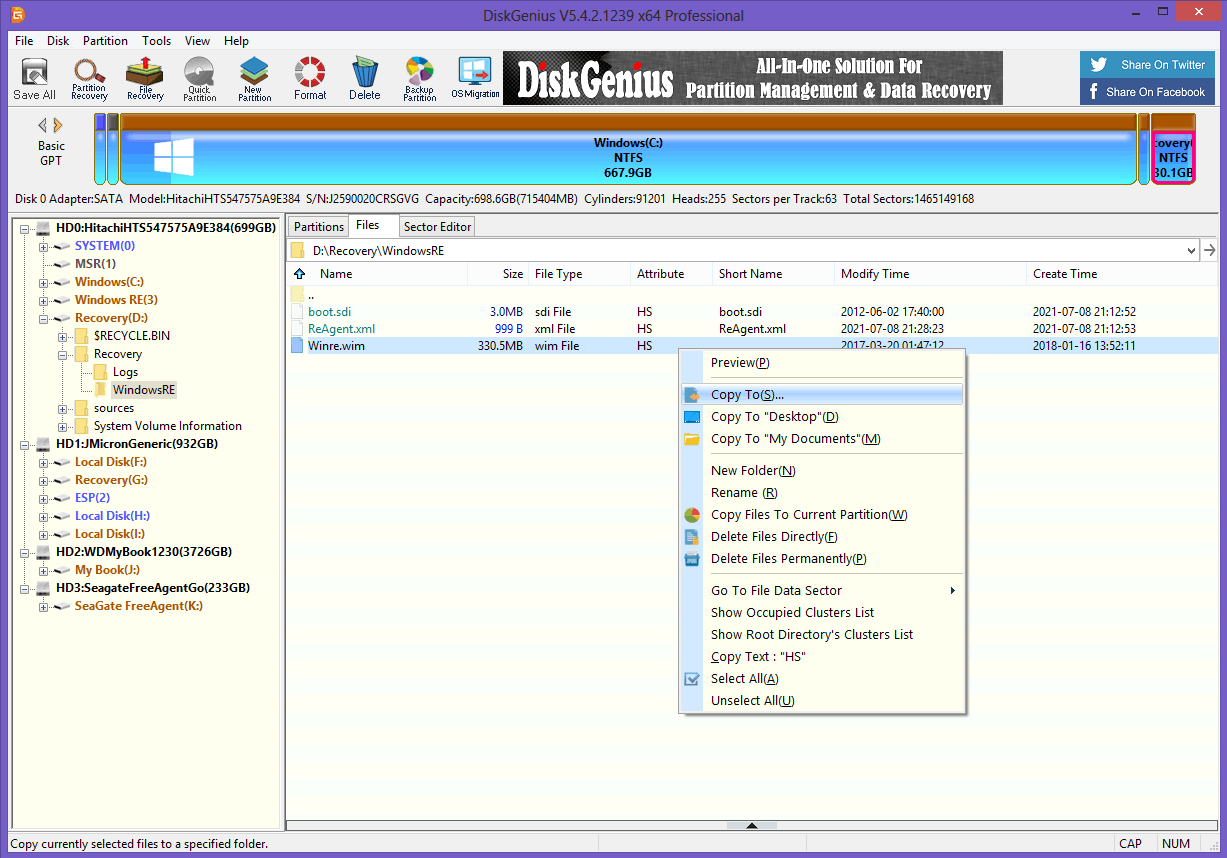Click the HD0 Hitachi disk icon in the tree
Viewport: 1227px width, 858px height.
coord(44,228)
